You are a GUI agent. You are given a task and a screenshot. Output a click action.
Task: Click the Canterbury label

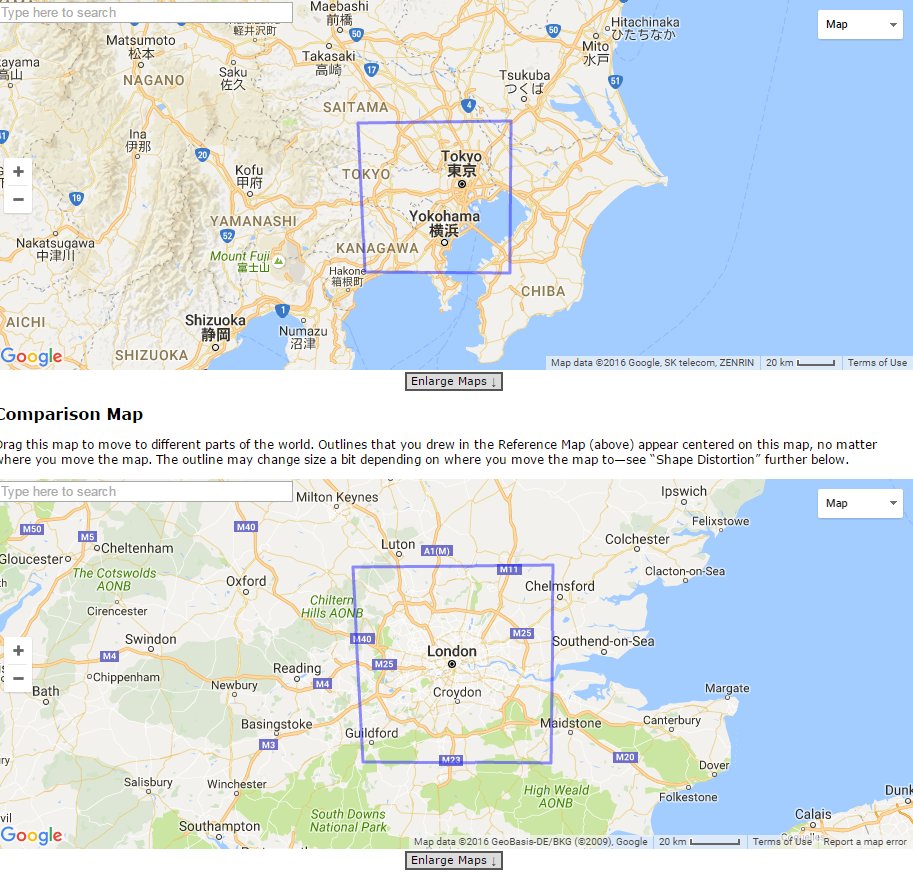click(672, 720)
